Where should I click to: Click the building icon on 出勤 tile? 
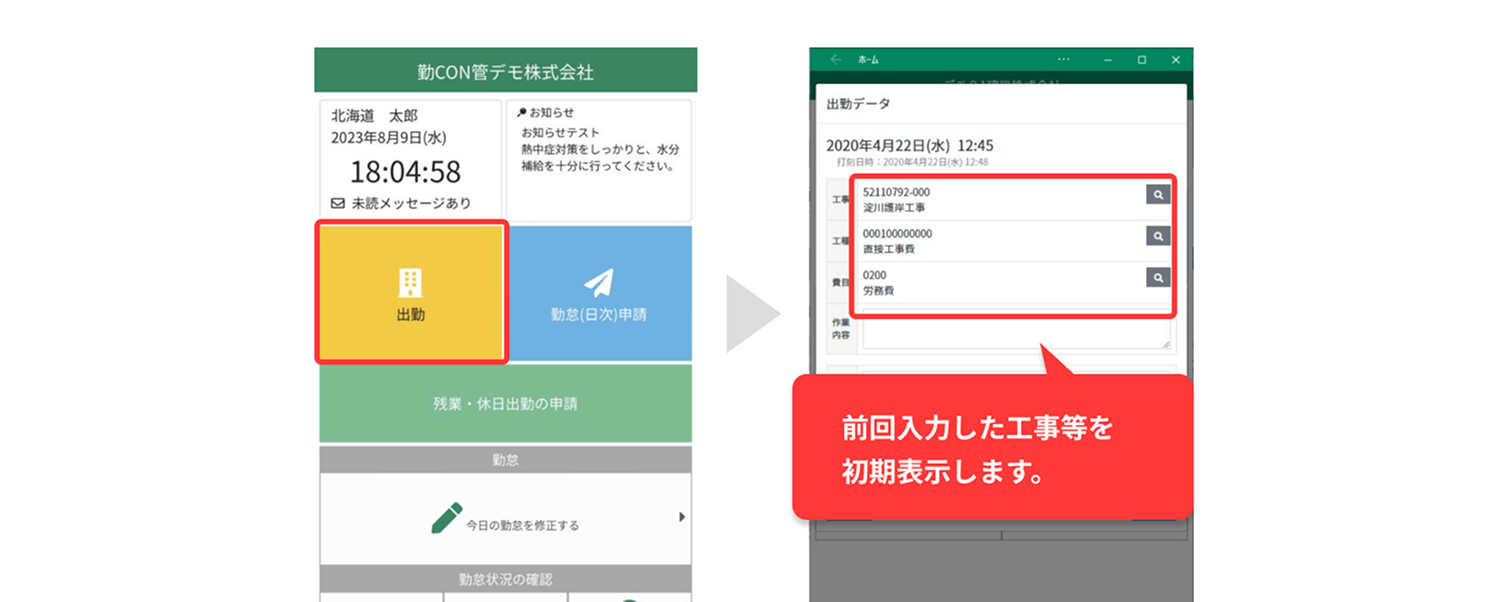(410, 283)
